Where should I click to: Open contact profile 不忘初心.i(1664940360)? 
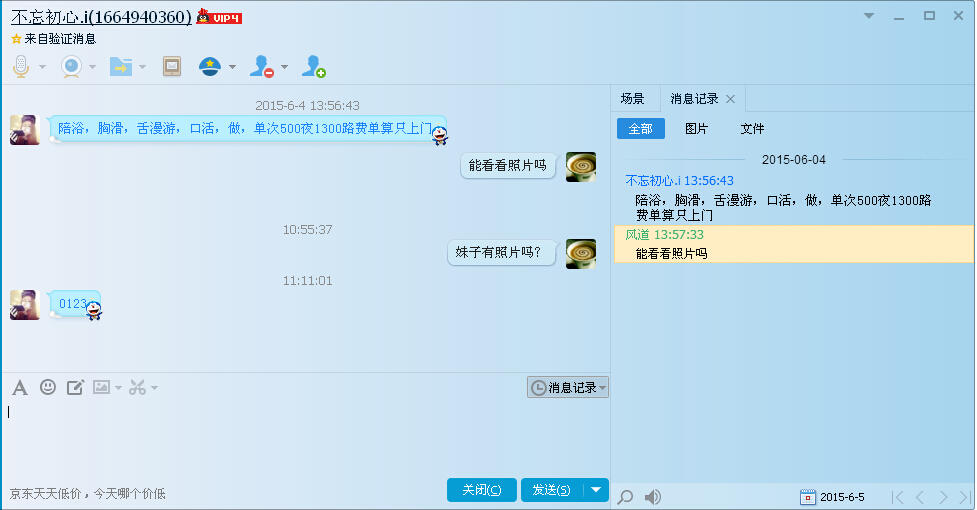click(101, 17)
